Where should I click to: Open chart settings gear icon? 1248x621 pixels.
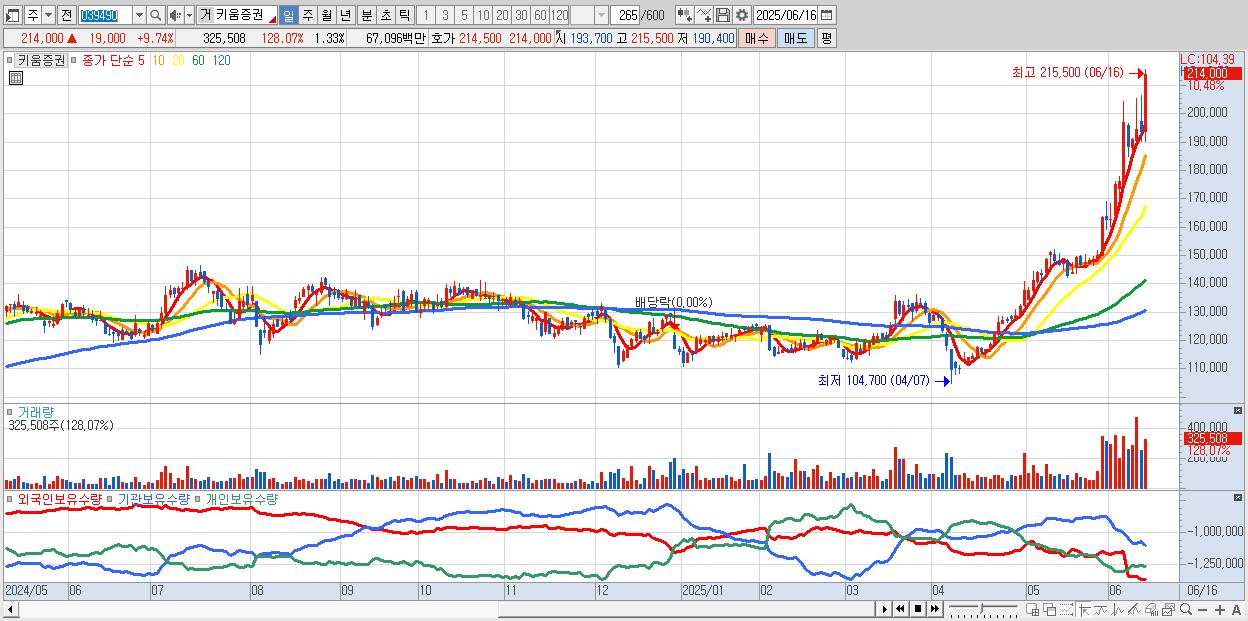742,15
